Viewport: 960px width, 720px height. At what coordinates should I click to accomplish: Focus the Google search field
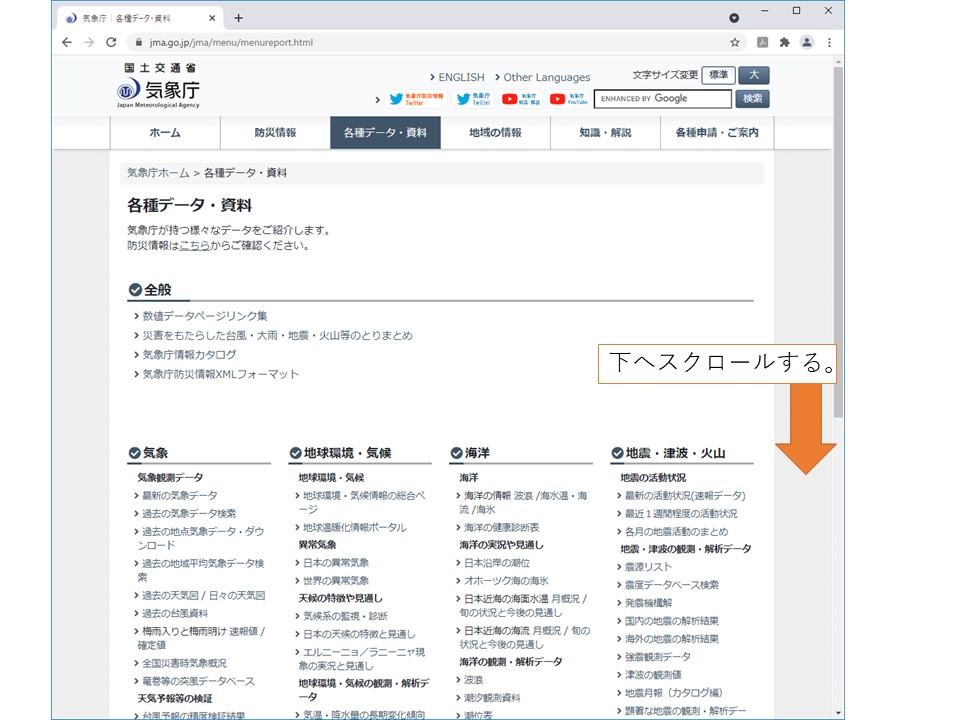click(662, 99)
